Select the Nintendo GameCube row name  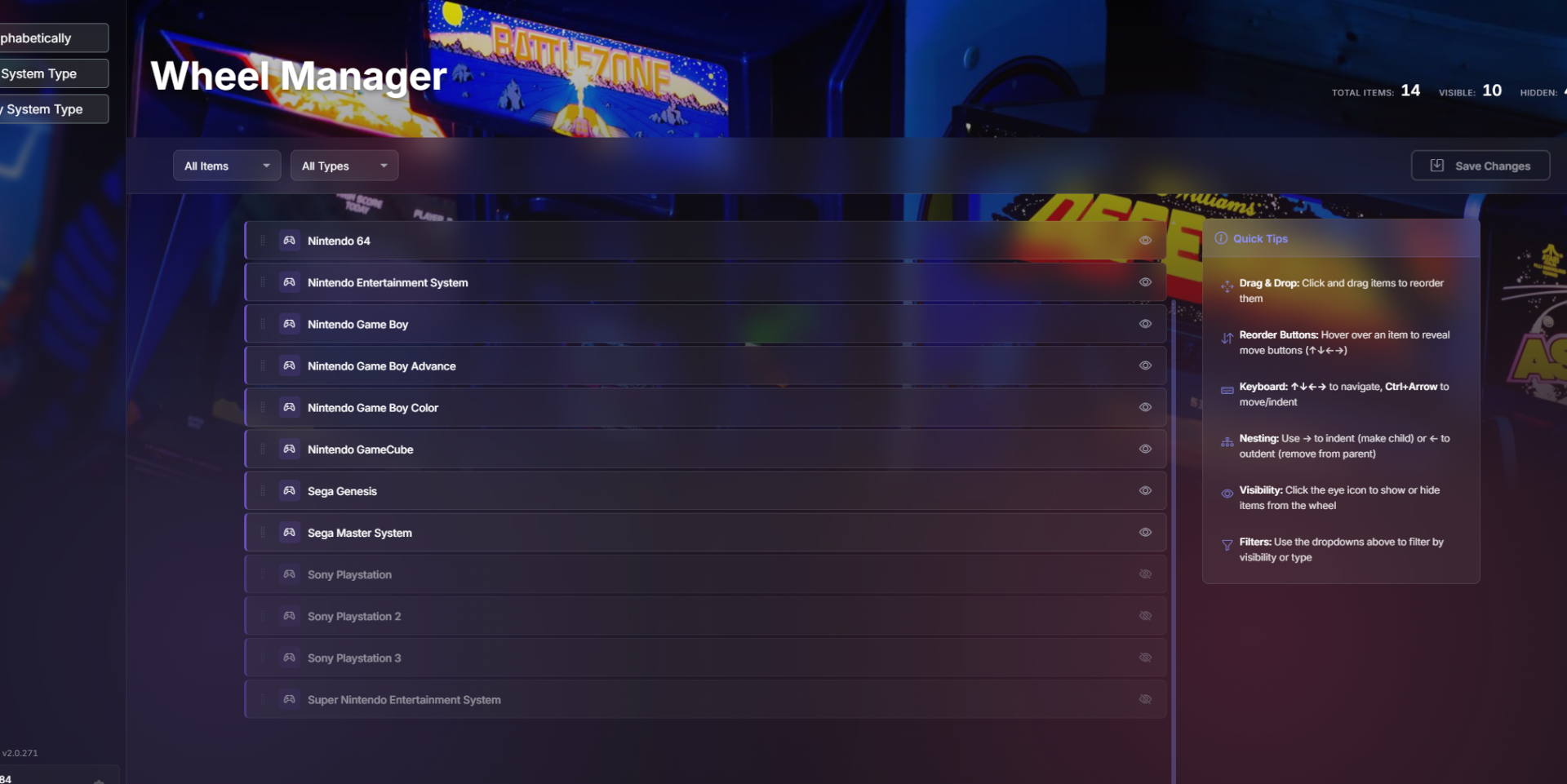pyautogui.click(x=361, y=450)
